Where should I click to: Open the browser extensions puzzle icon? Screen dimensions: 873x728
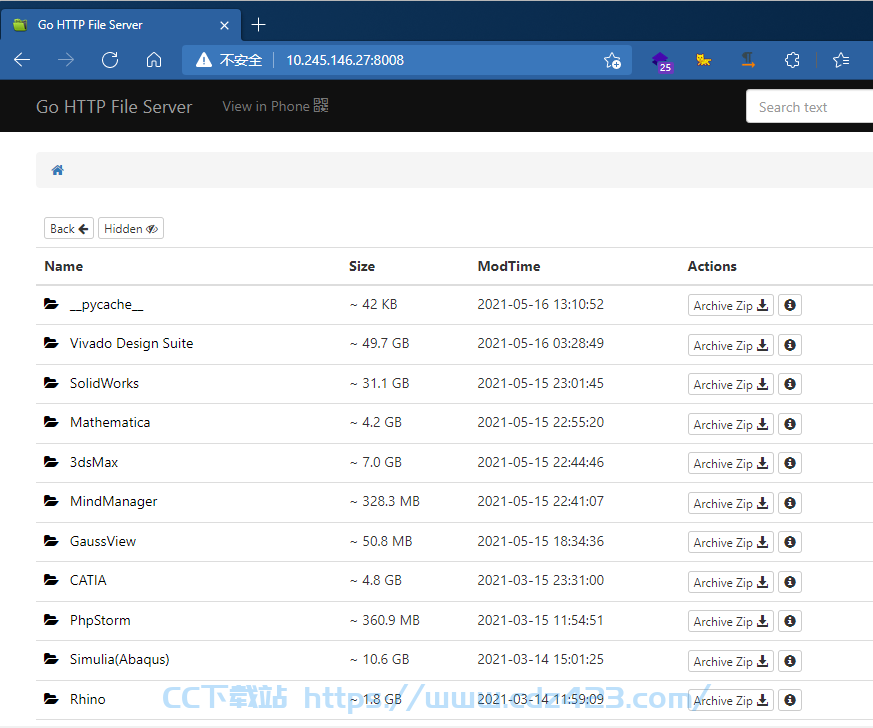point(792,60)
